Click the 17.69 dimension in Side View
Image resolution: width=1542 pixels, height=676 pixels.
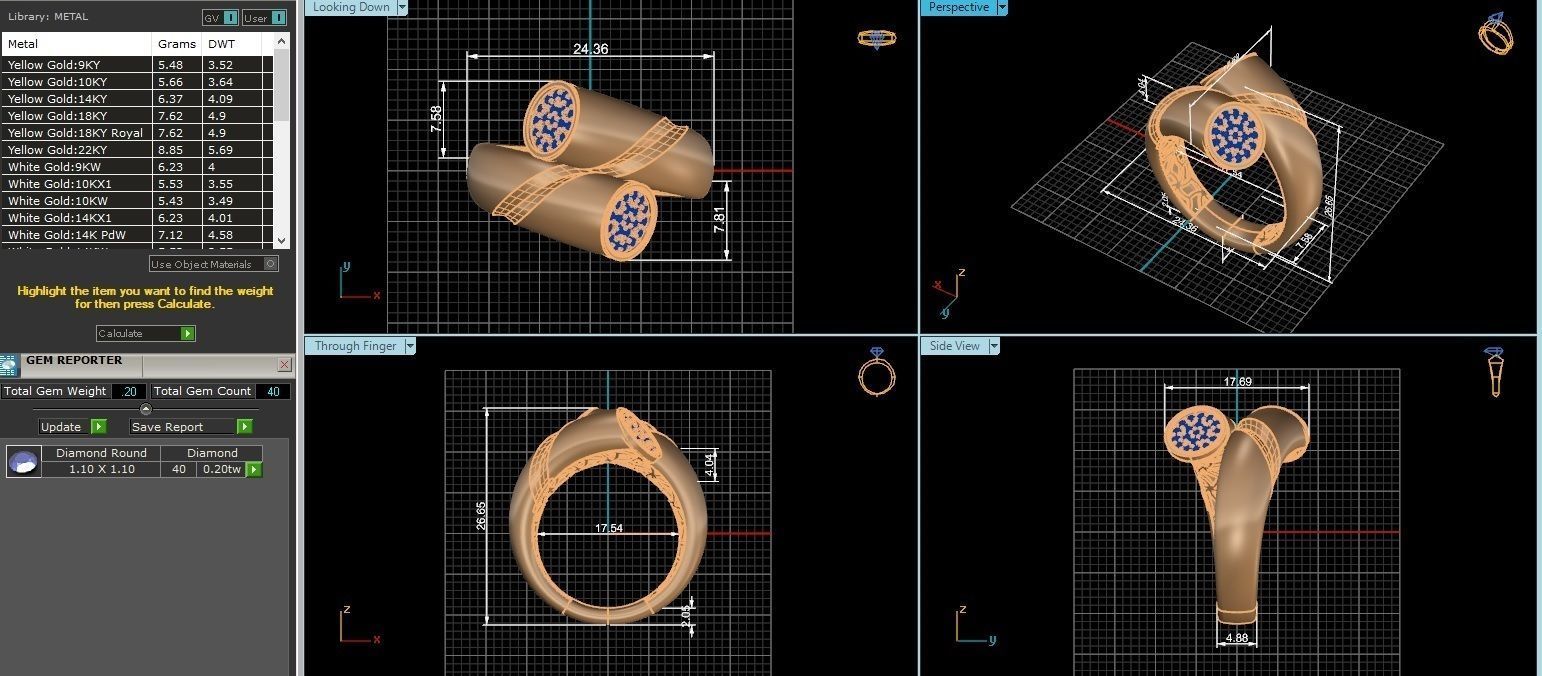point(1237,382)
